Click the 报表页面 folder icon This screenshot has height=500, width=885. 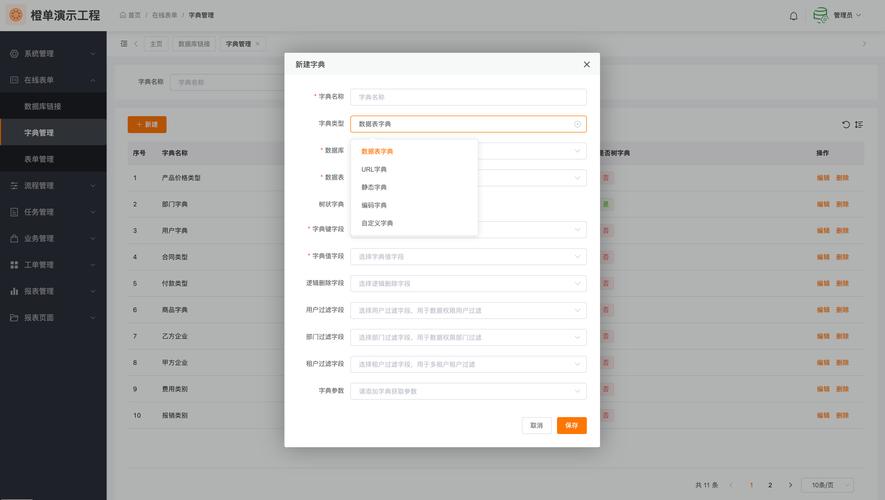(x=14, y=318)
